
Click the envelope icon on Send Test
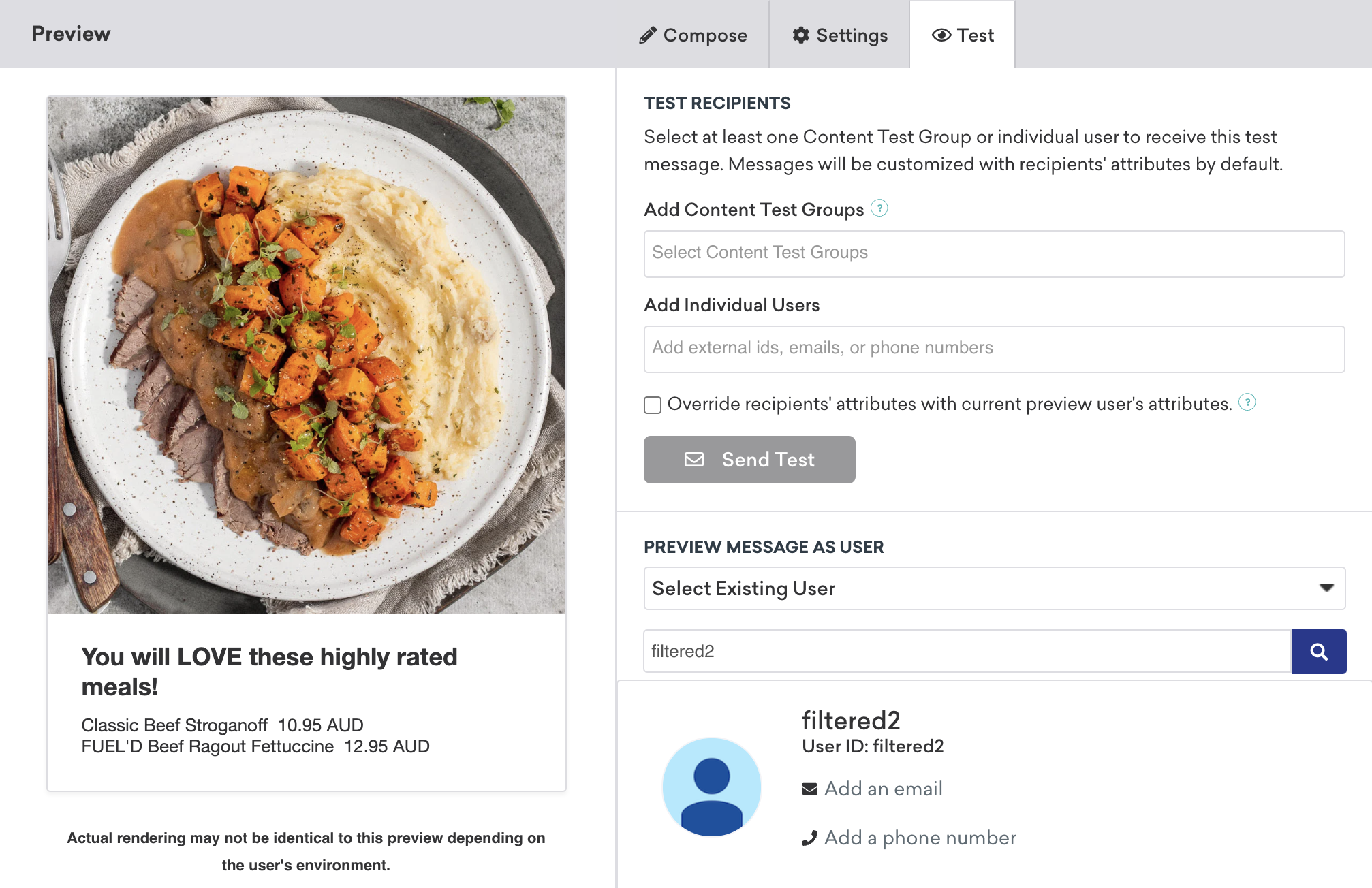click(694, 459)
